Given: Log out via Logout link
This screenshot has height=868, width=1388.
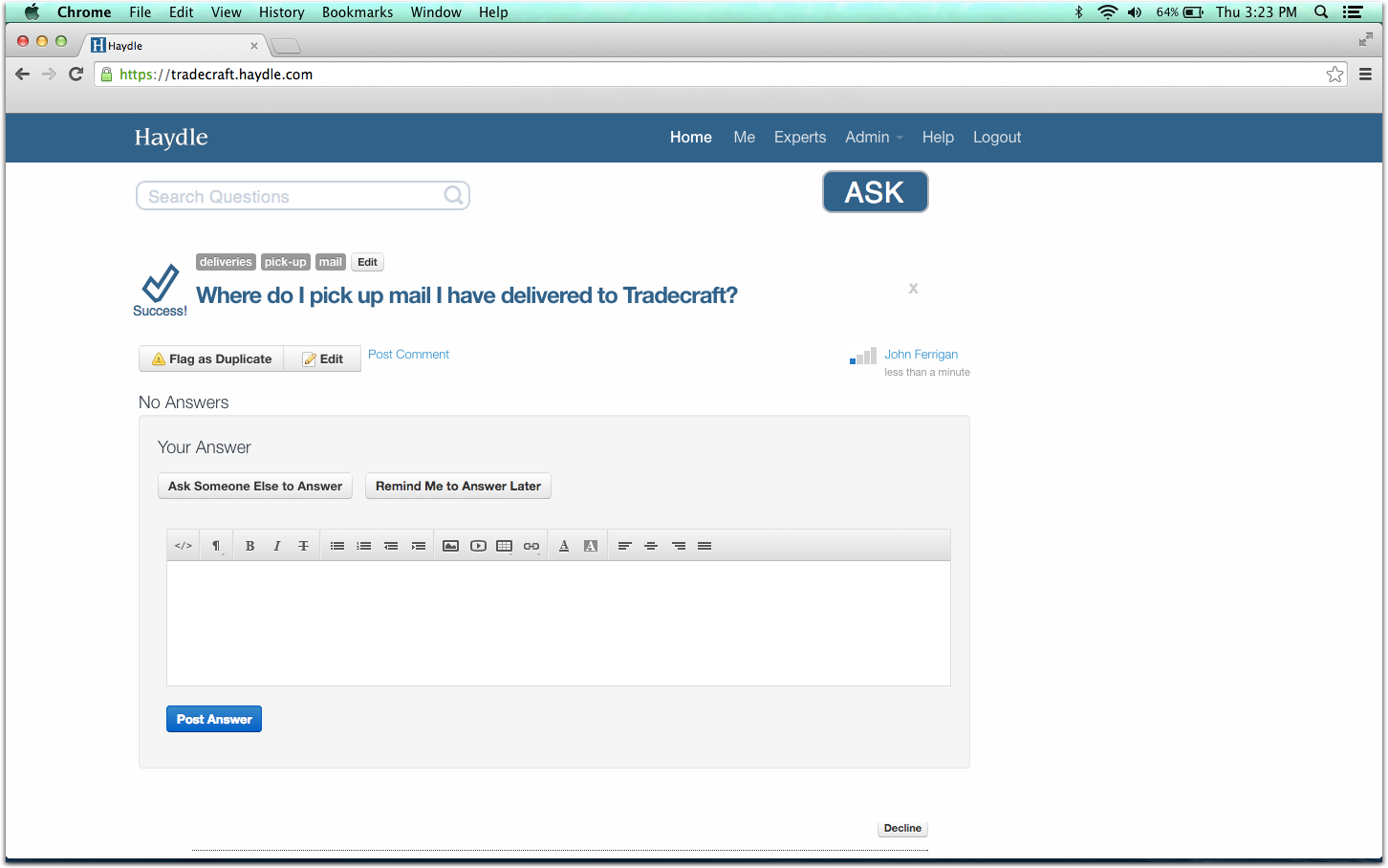Looking at the screenshot, I should tap(997, 137).
